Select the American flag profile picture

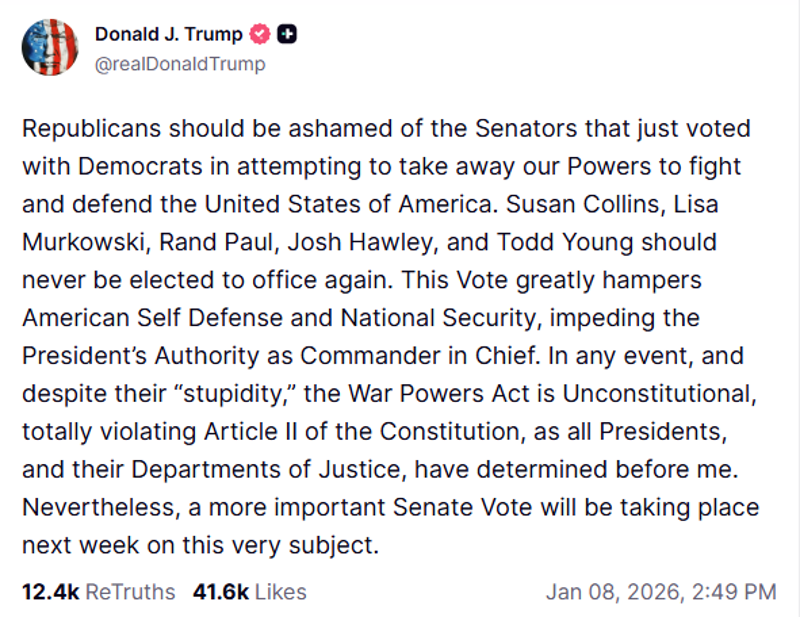pos(50,48)
